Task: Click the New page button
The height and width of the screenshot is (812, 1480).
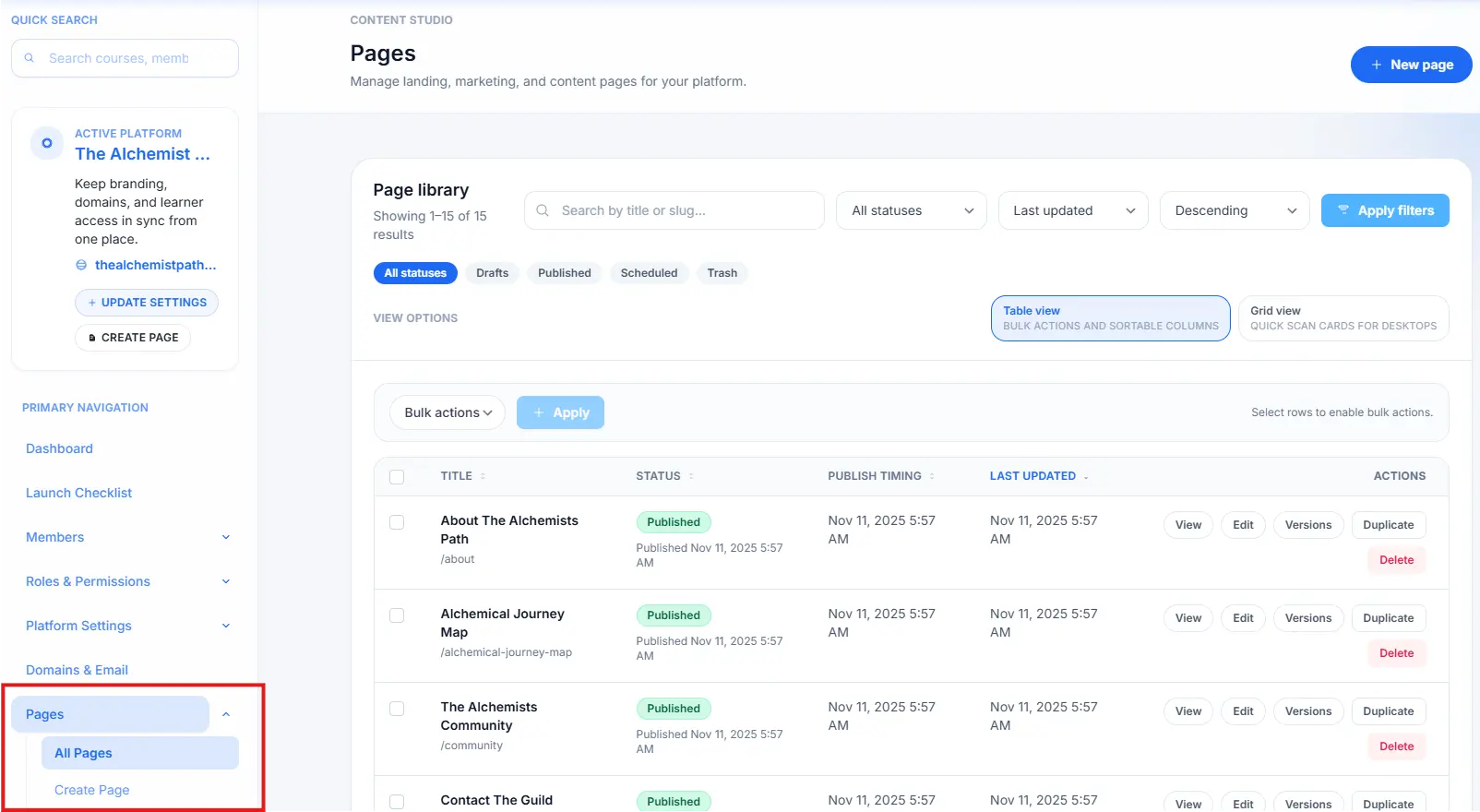Action: click(1412, 65)
